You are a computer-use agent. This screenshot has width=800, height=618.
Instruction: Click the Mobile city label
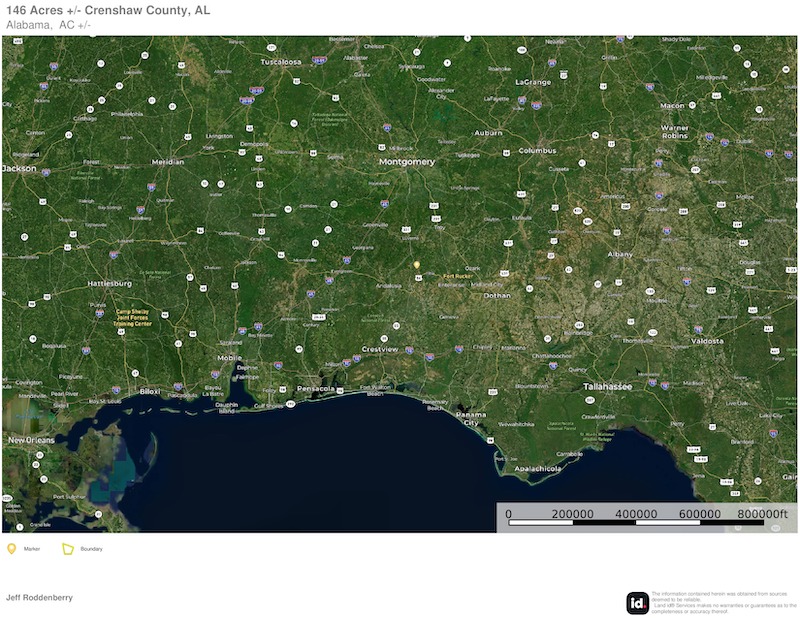pos(229,357)
